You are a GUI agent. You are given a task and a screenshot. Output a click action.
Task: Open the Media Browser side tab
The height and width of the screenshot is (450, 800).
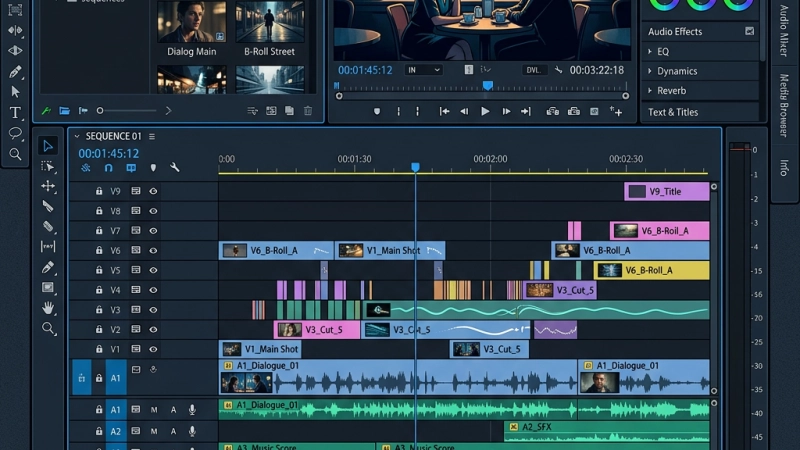click(x=783, y=106)
